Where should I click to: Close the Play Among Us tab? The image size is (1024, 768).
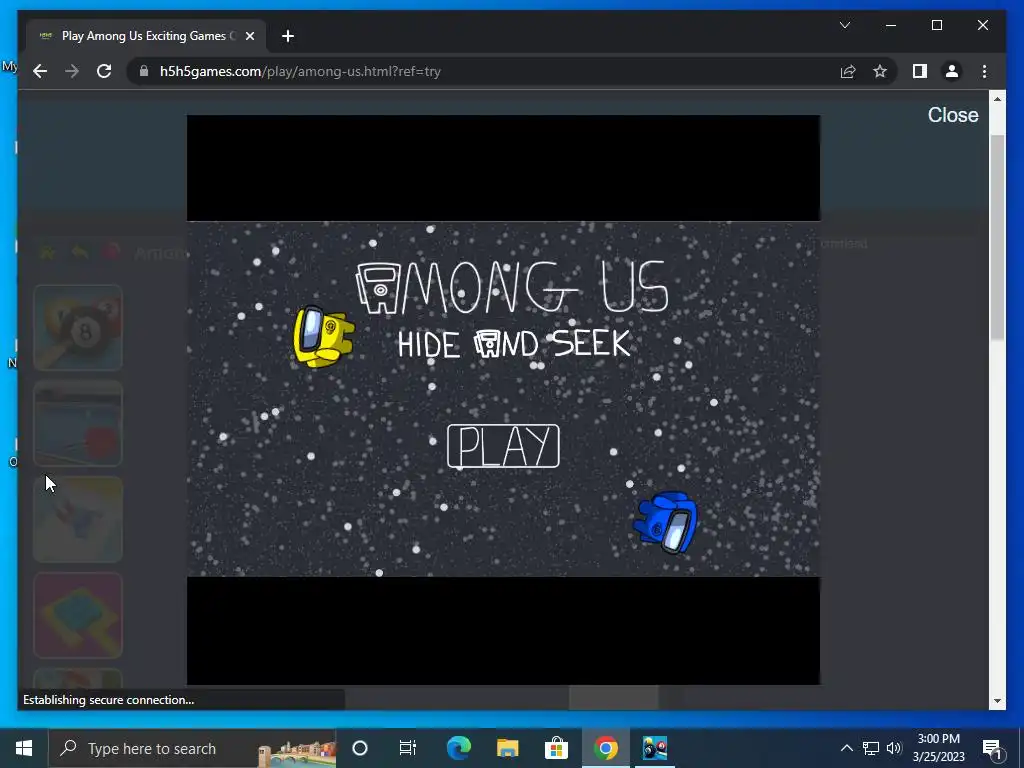pos(249,36)
